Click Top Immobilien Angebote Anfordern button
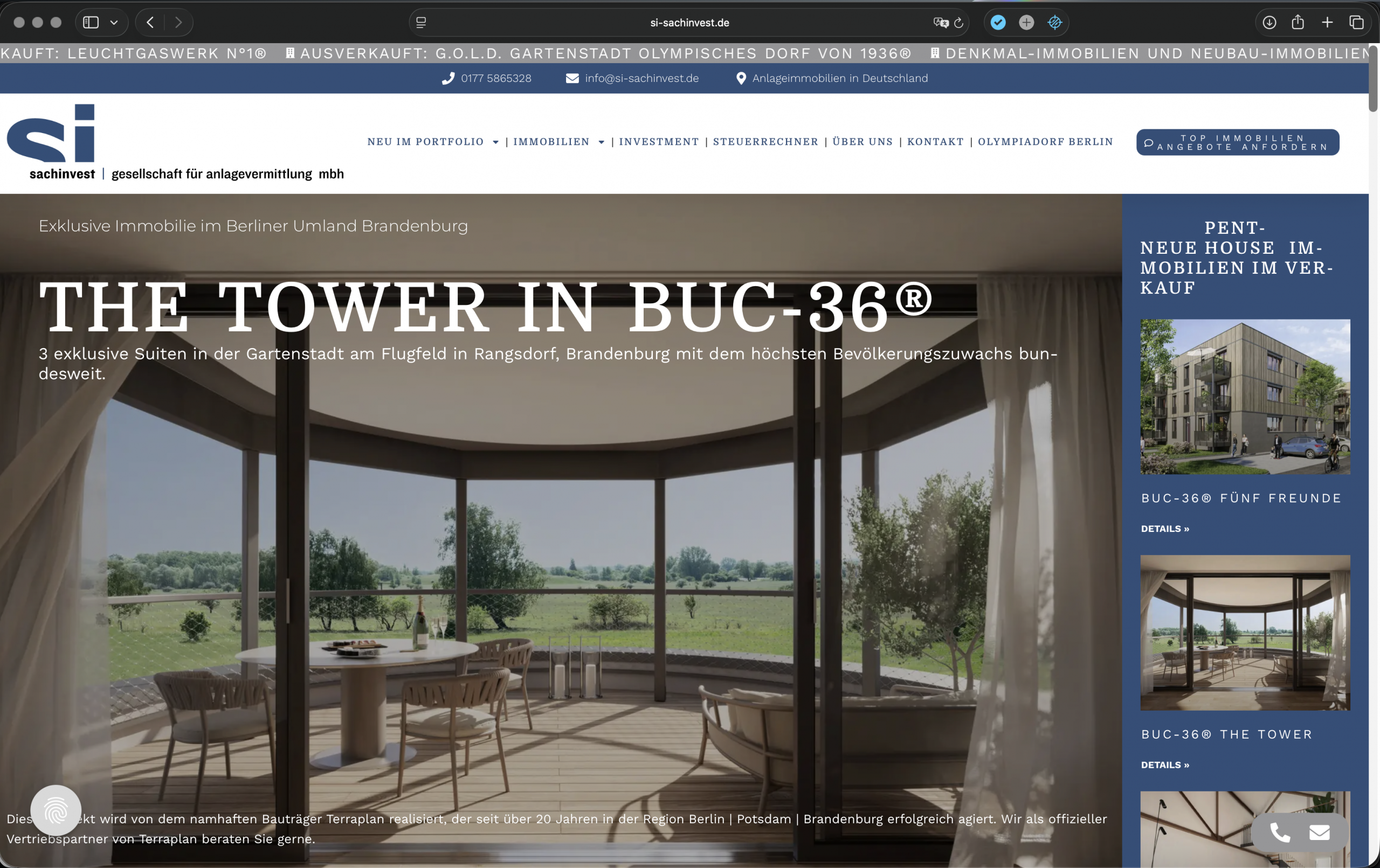The width and height of the screenshot is (1380, 868). coord(1237,142)
